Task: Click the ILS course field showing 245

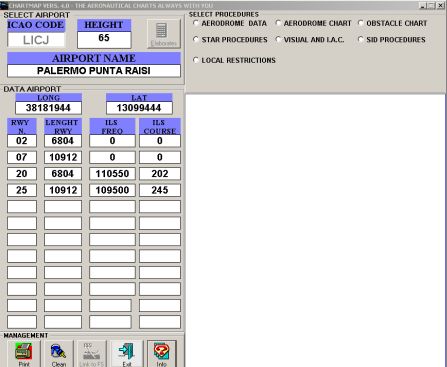Action: pos(160,190)
